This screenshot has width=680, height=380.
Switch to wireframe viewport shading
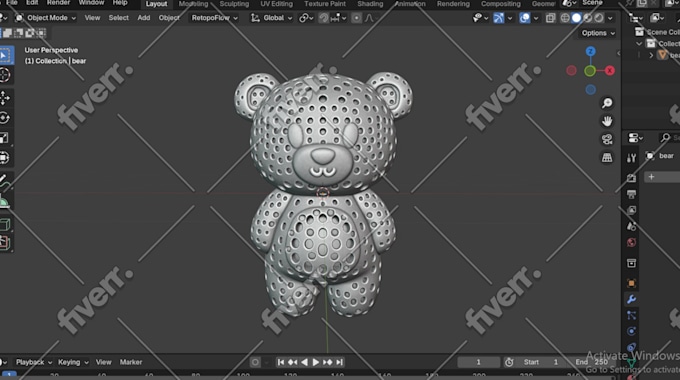(x=565, y=18)
